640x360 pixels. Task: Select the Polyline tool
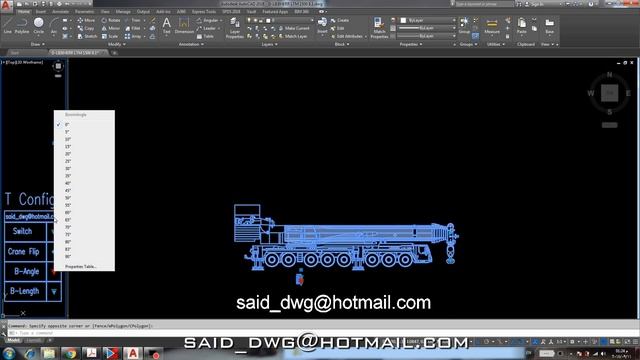pyautogui.click(x=22, y=26)
